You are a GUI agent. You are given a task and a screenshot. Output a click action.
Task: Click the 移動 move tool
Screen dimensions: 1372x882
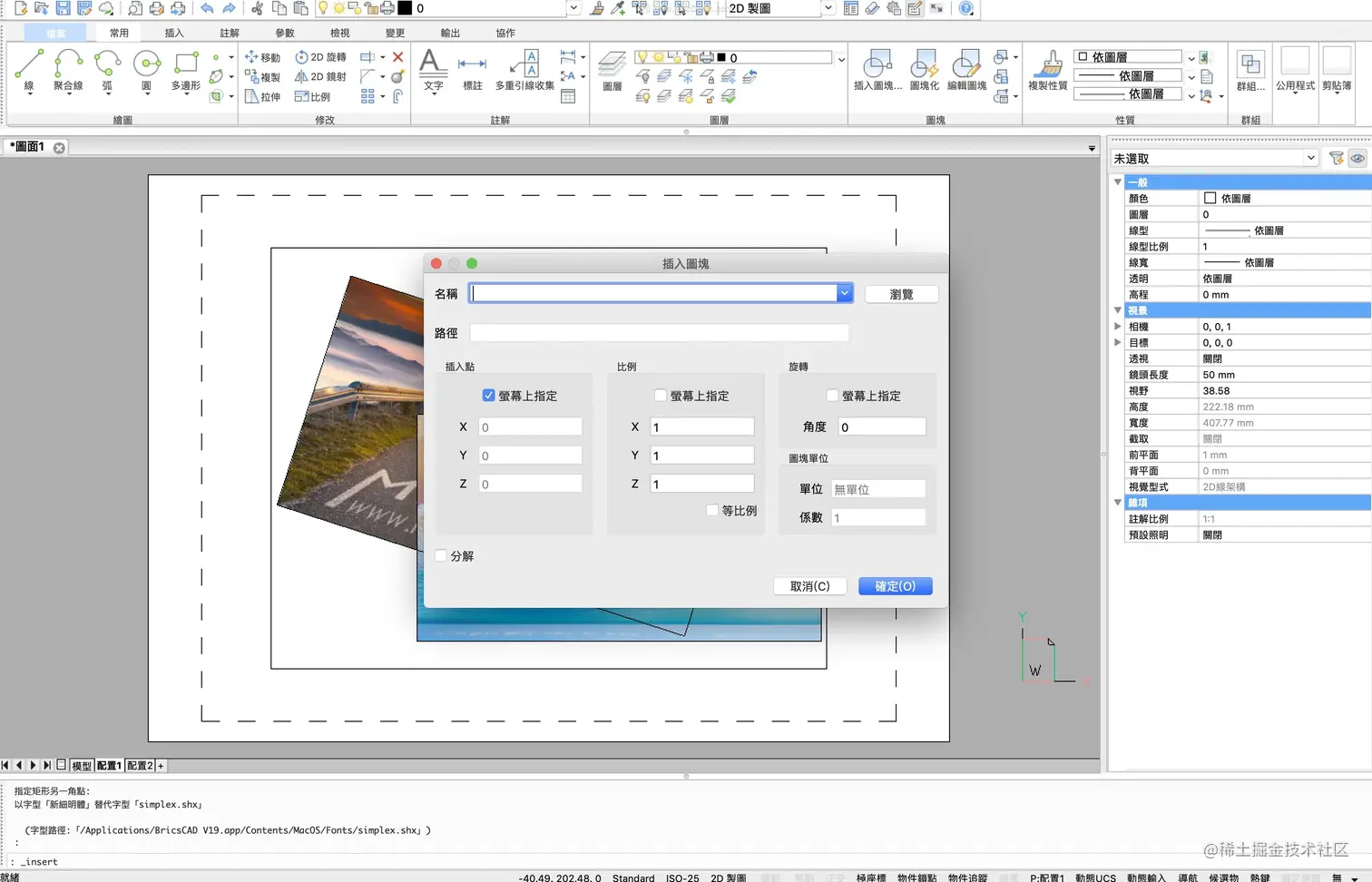[263, 57]
